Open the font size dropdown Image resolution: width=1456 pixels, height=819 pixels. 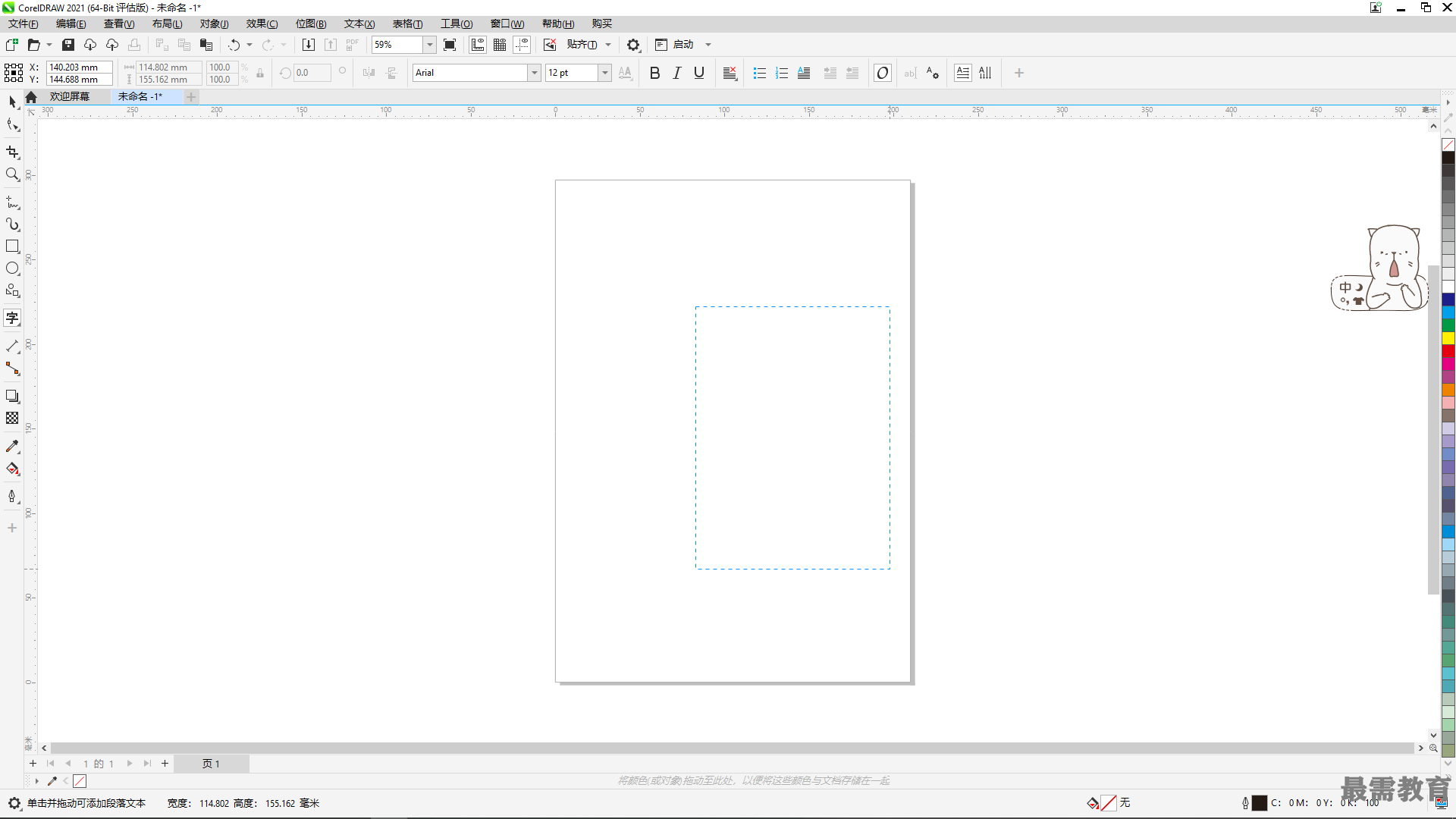[x=605, y=73]
